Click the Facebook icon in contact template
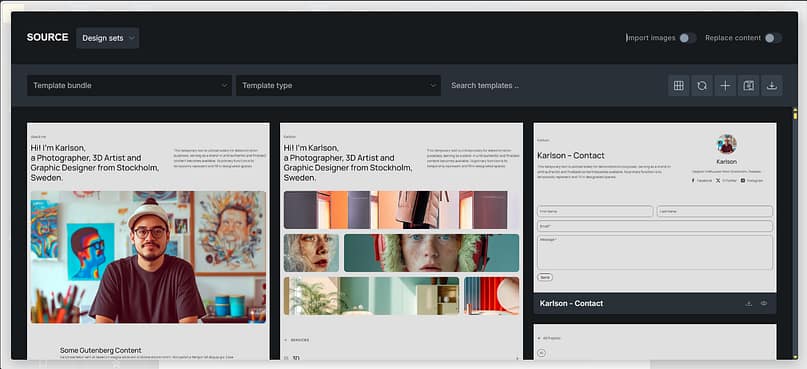The height and width of the screenshot is (369, 807). pyautogui.click(x=693, y=181)
